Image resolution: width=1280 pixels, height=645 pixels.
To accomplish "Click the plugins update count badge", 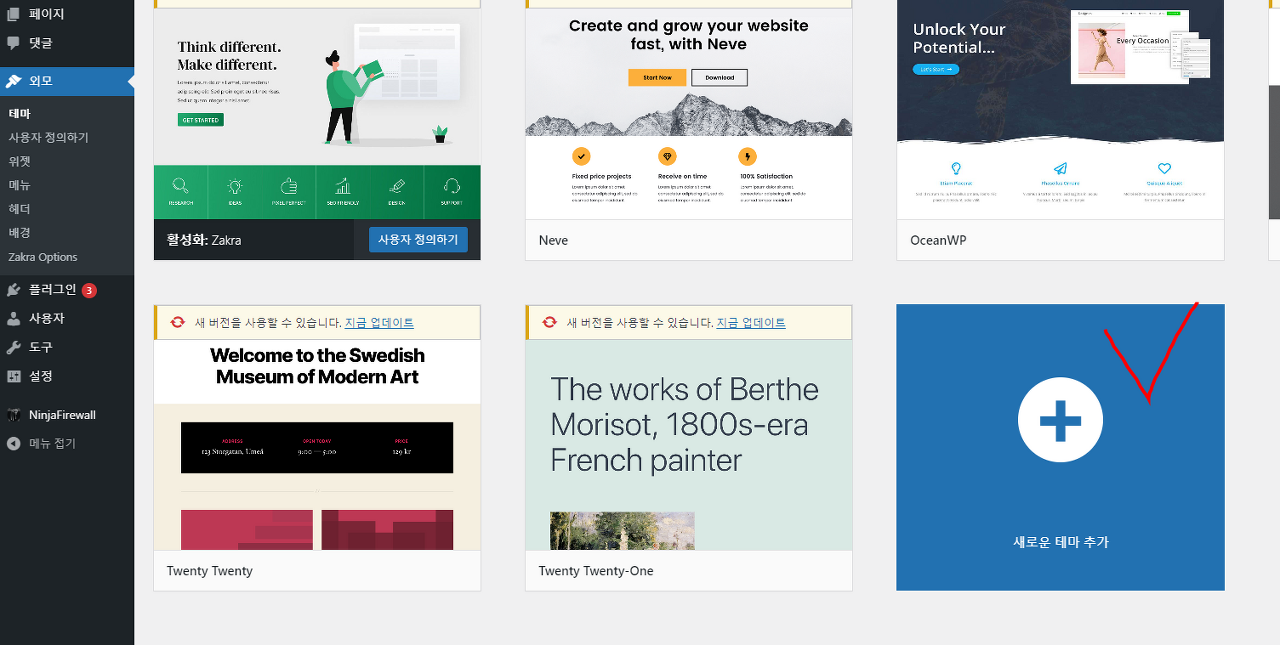I will point(89,290).
